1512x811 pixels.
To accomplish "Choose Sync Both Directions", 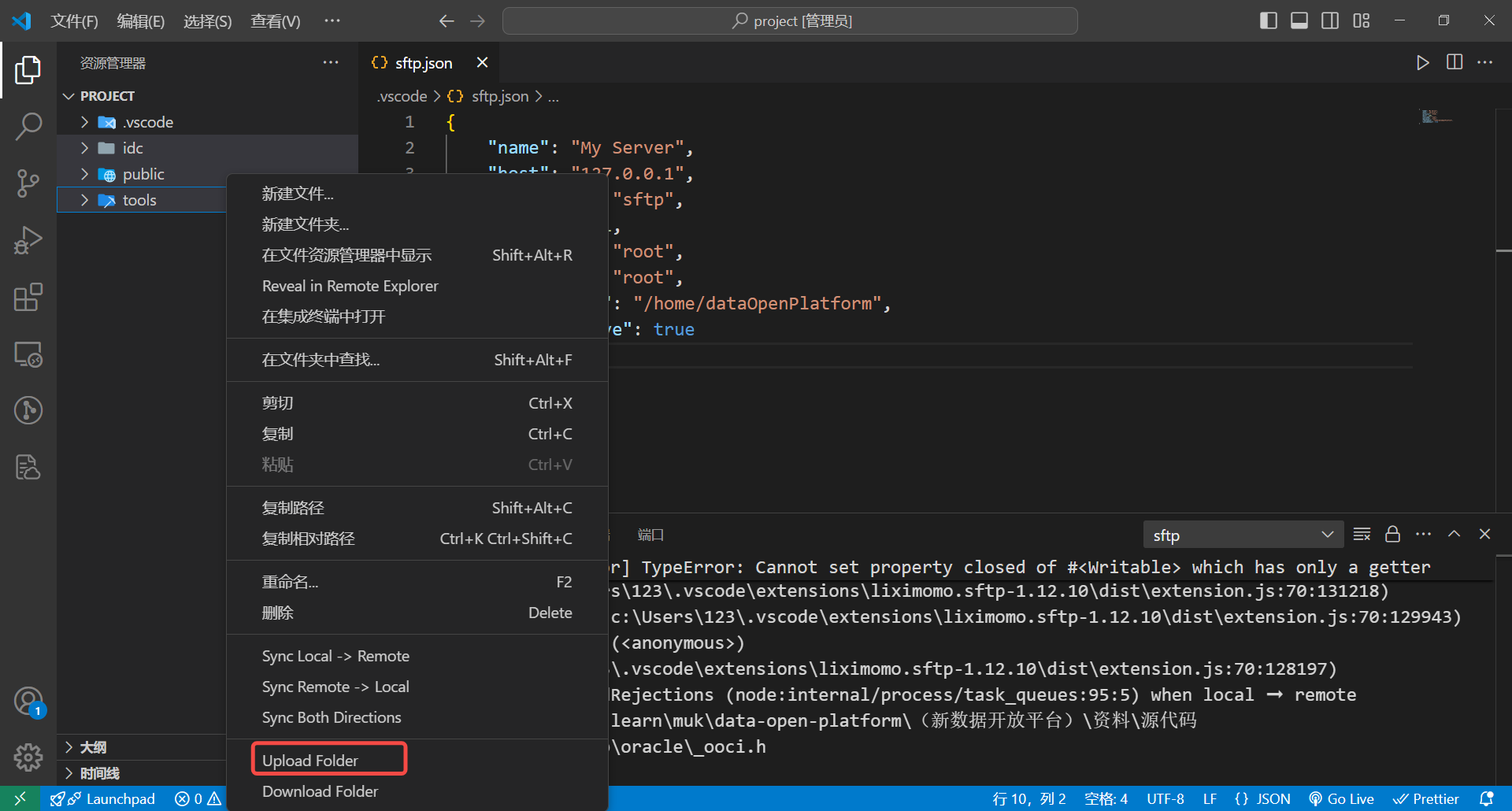I will tap(417, 717).
